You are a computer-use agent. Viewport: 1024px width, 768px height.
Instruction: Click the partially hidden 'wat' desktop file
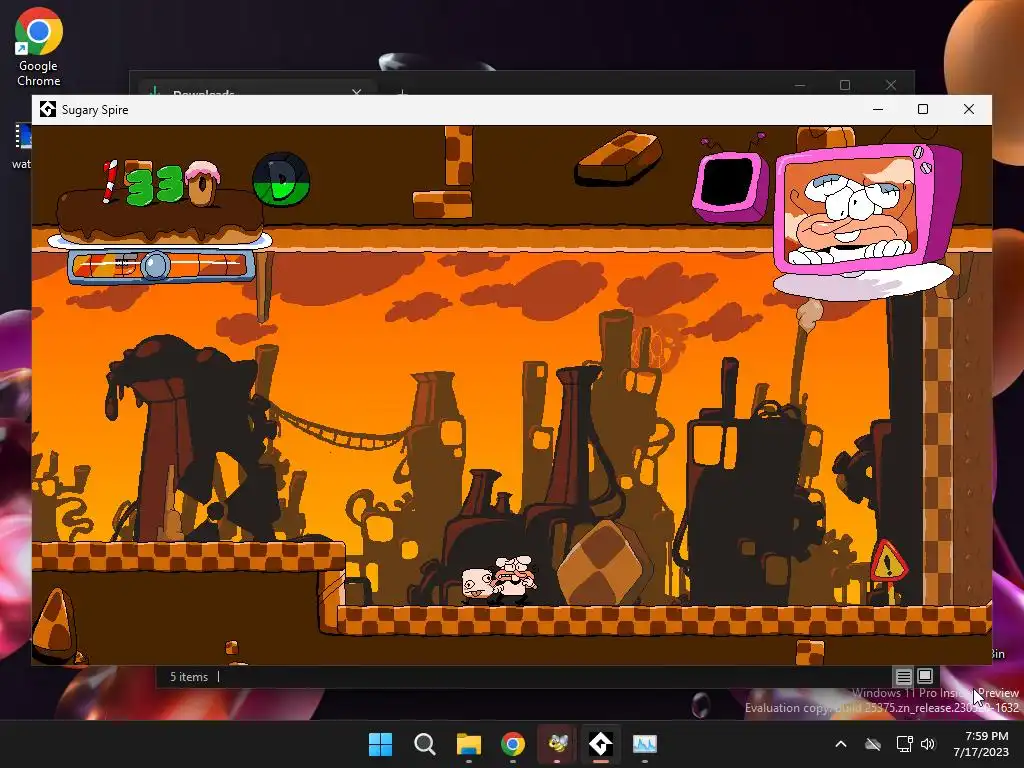point(22,146)
